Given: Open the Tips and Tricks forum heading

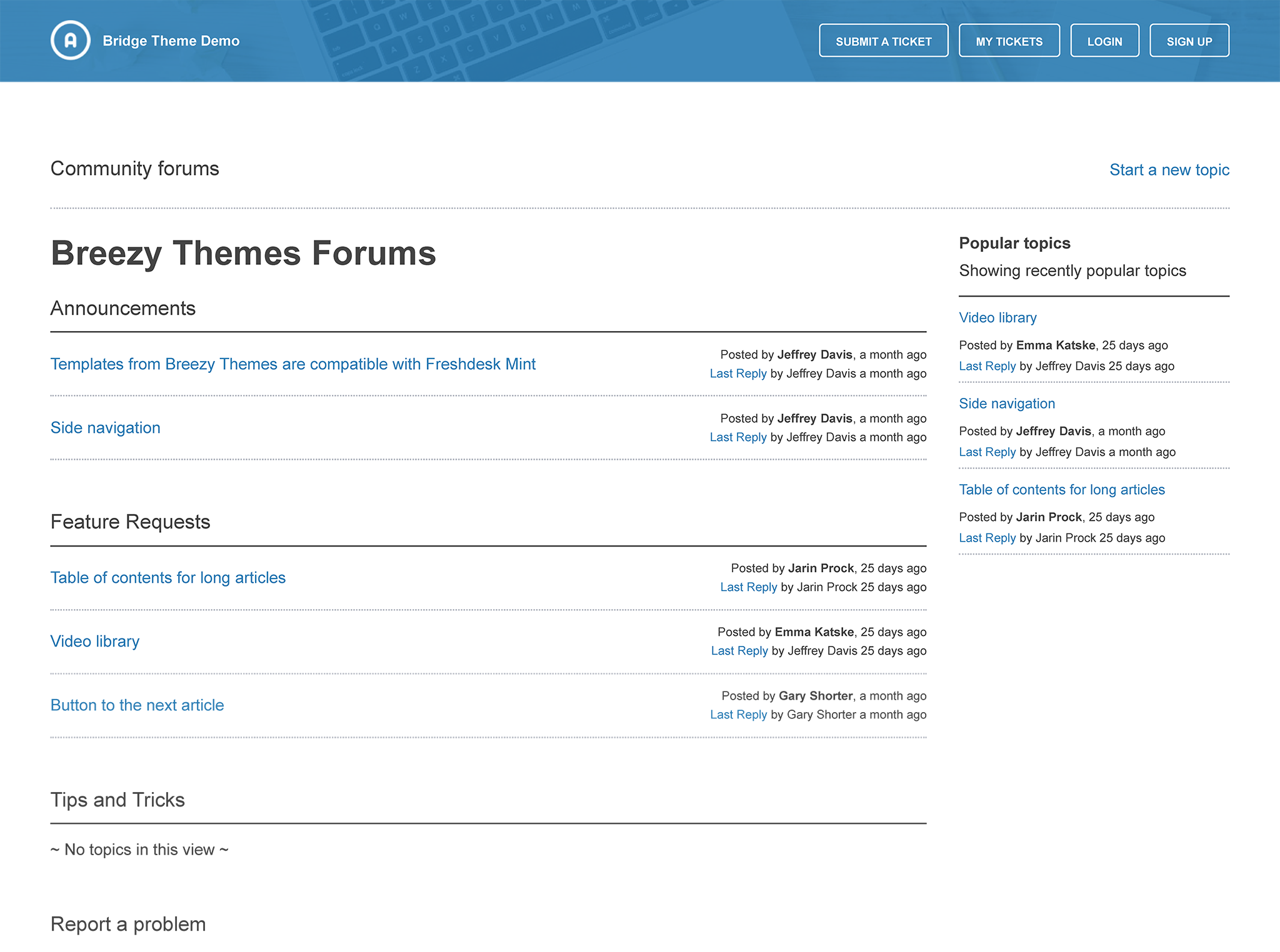Looking at the screenshot, I should tap(117, 800).
